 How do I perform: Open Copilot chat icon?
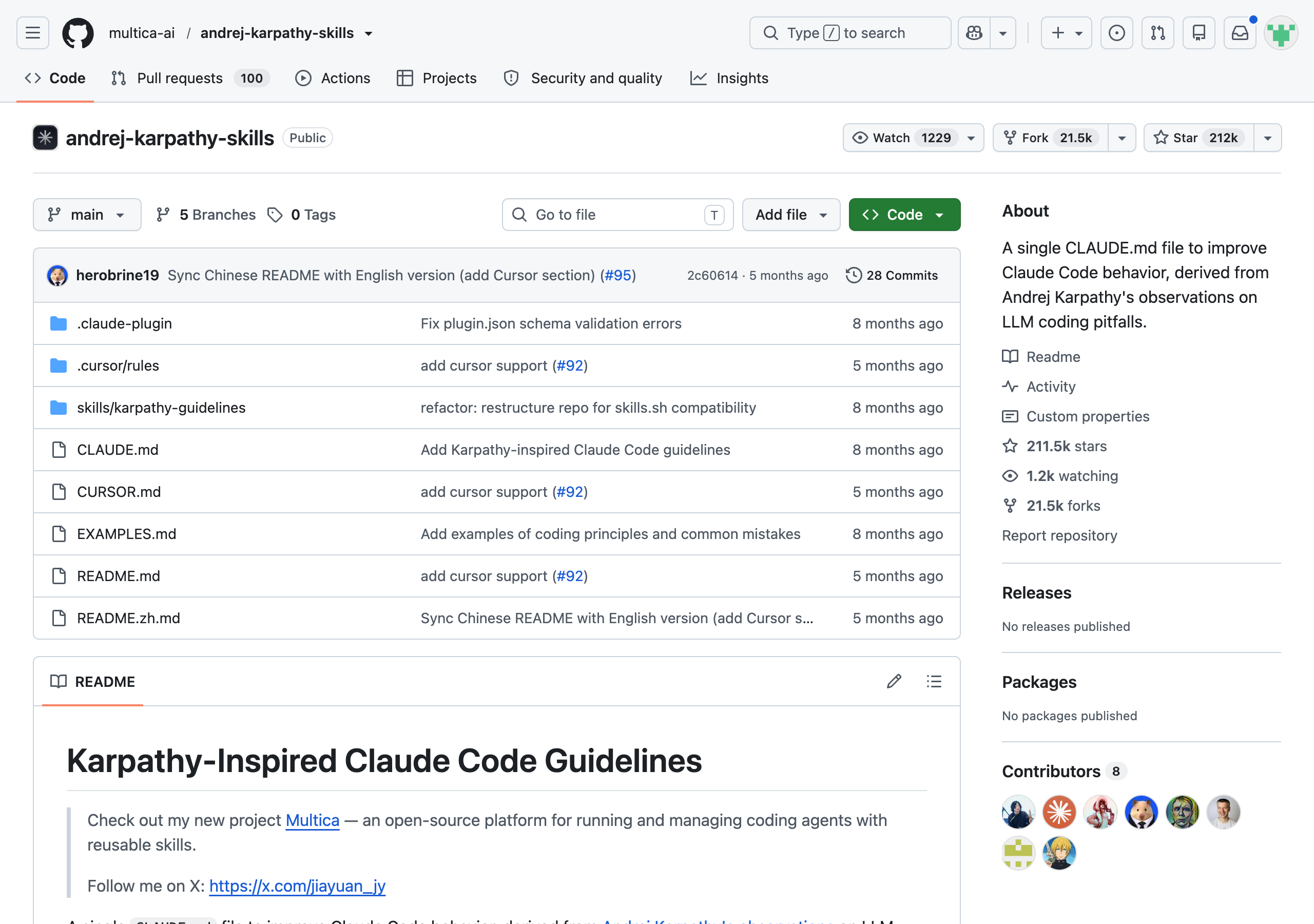pos(974,33)
